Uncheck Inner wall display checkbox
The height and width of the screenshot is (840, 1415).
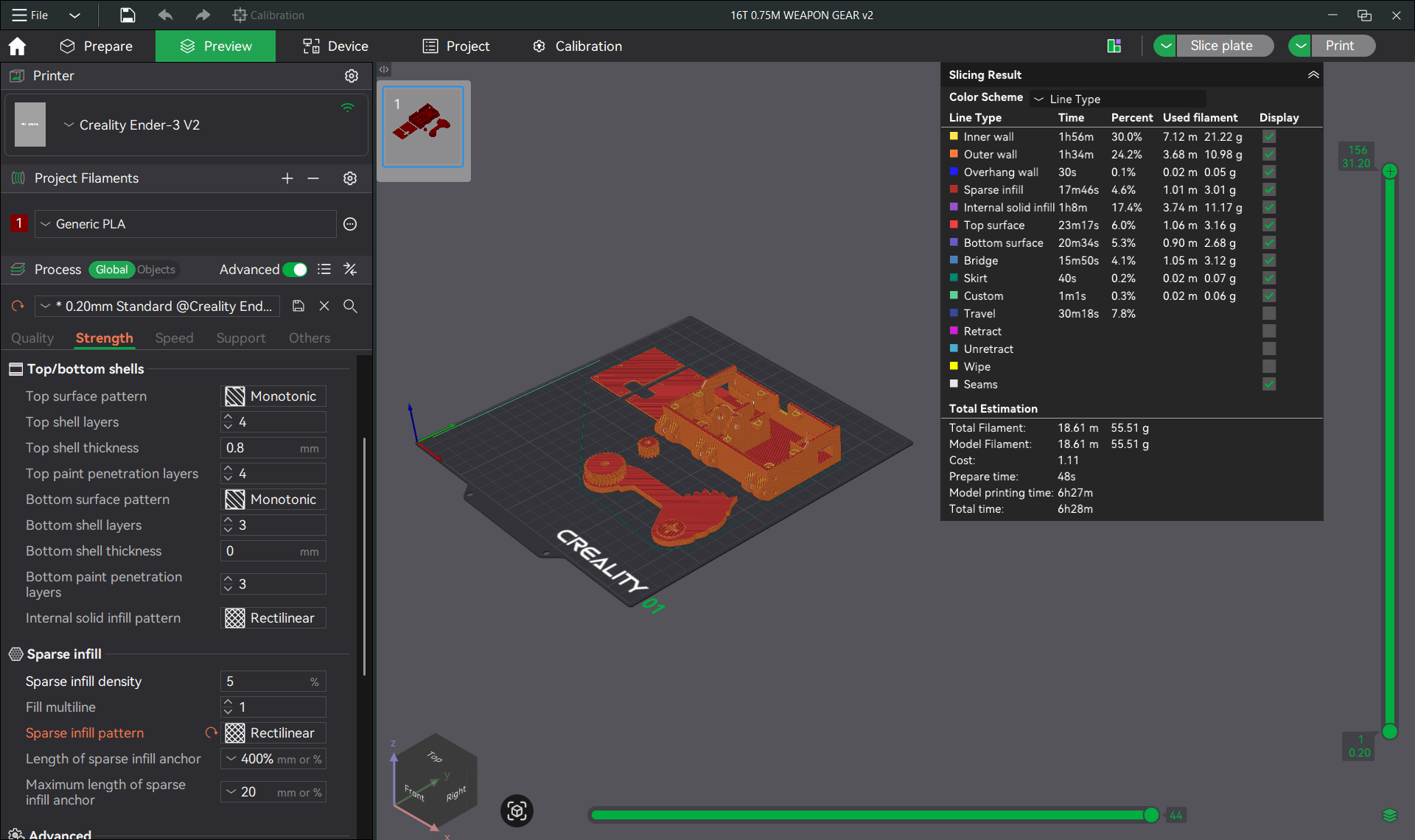1269,137
